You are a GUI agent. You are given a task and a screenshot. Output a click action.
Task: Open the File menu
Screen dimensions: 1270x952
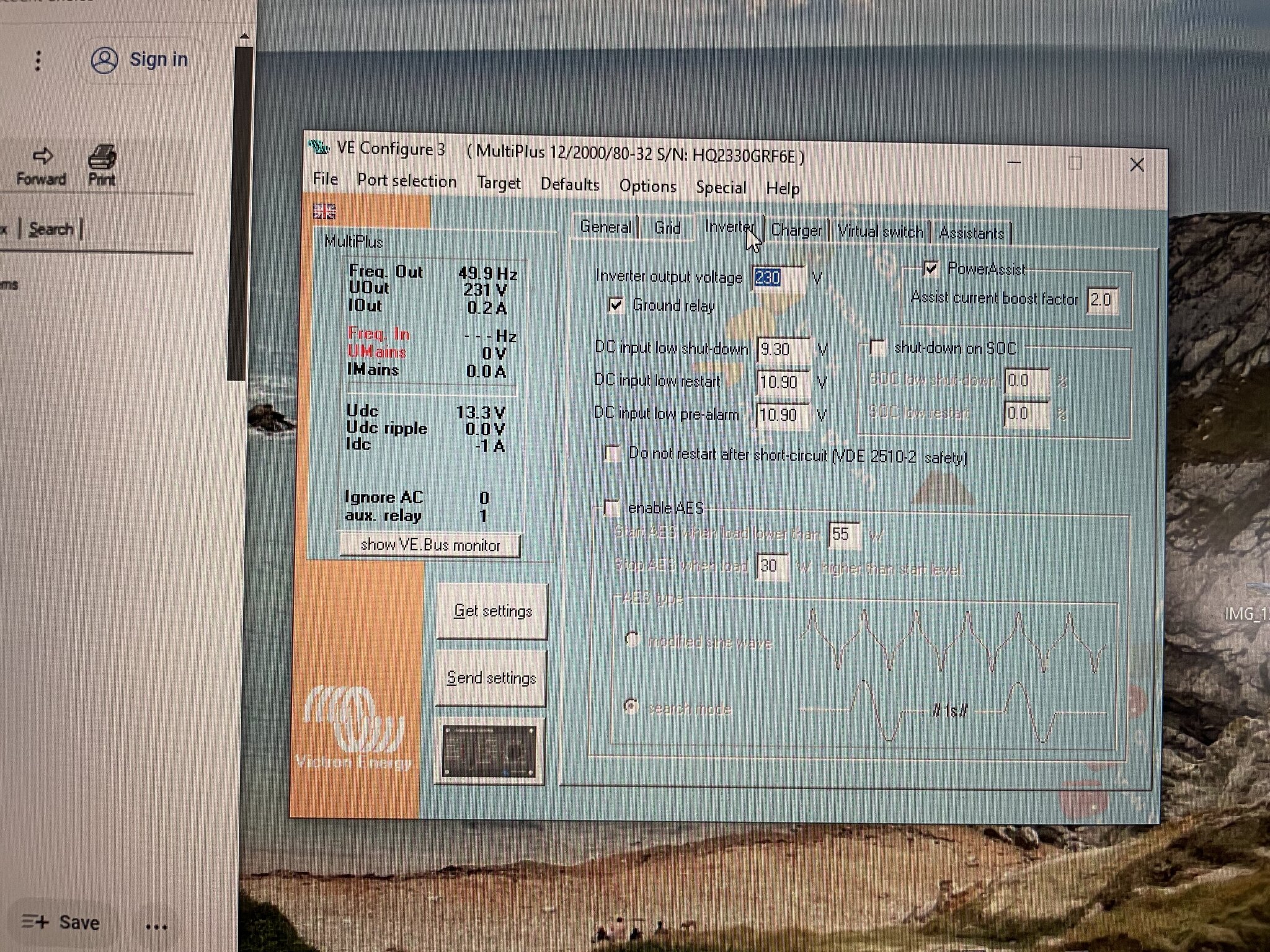point(326,179)
